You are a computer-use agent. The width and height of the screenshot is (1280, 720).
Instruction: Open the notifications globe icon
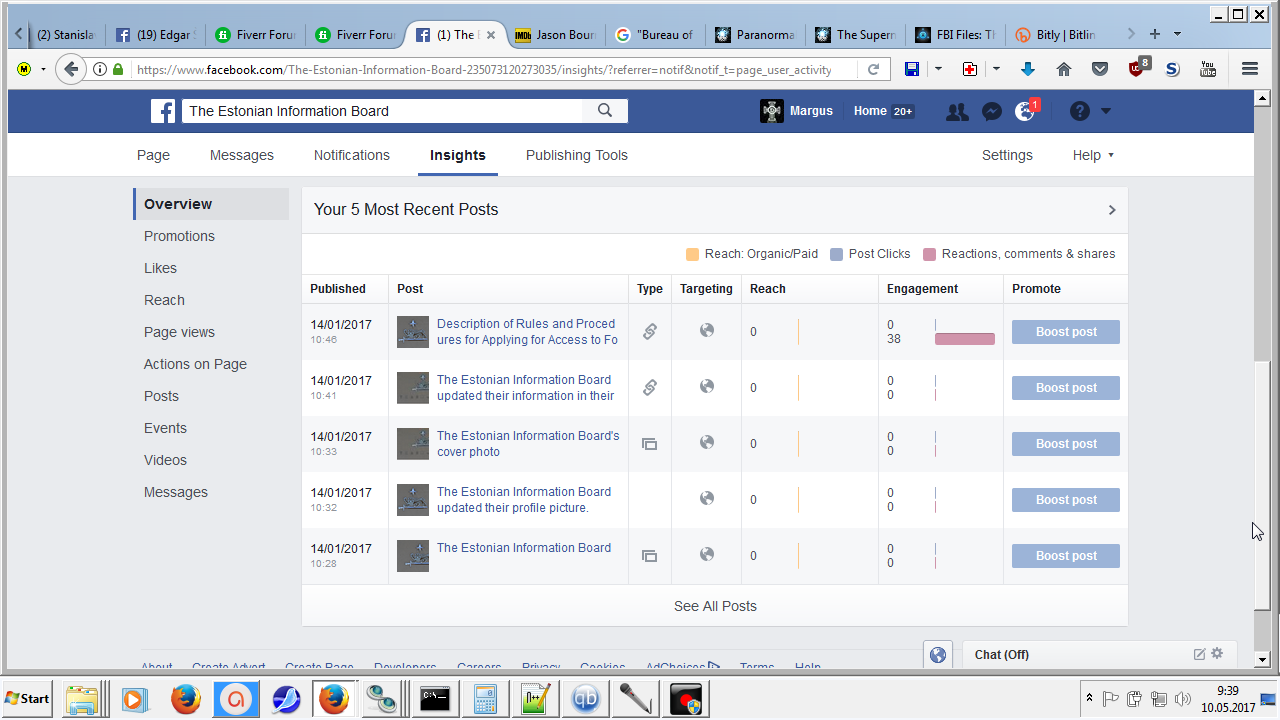pos(1025,112)
